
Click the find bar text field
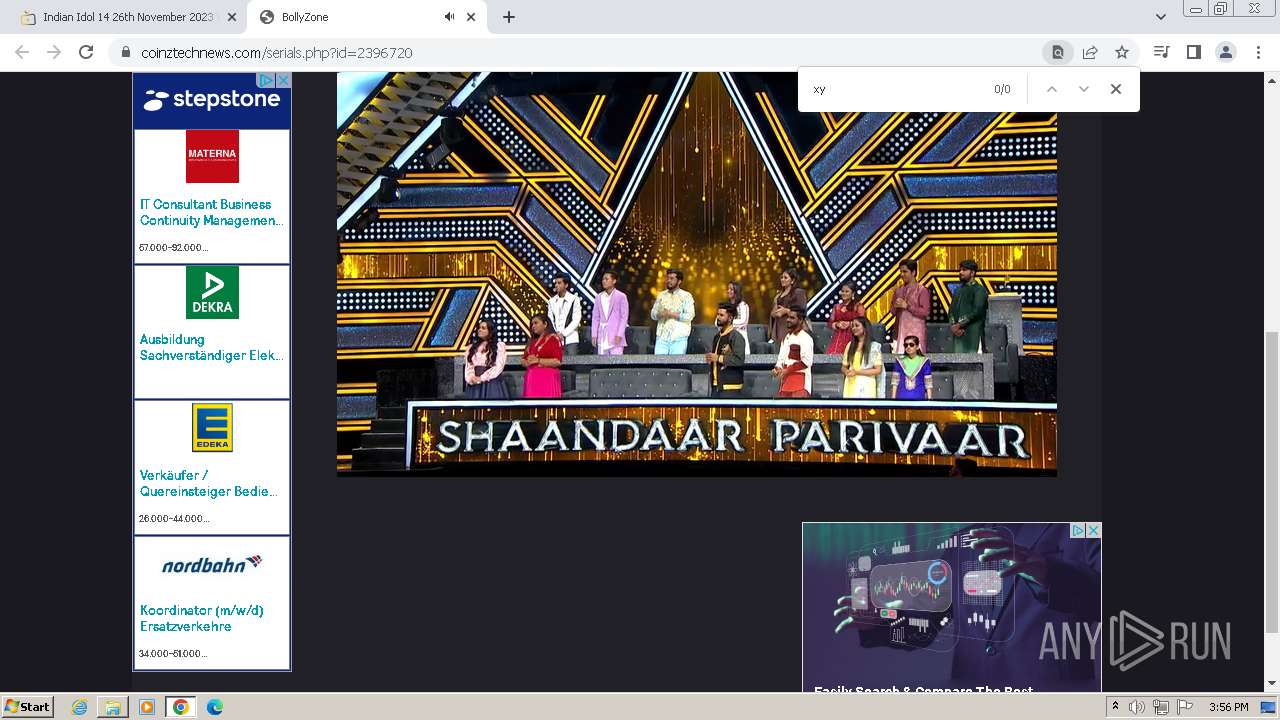(x=895, y=89)
